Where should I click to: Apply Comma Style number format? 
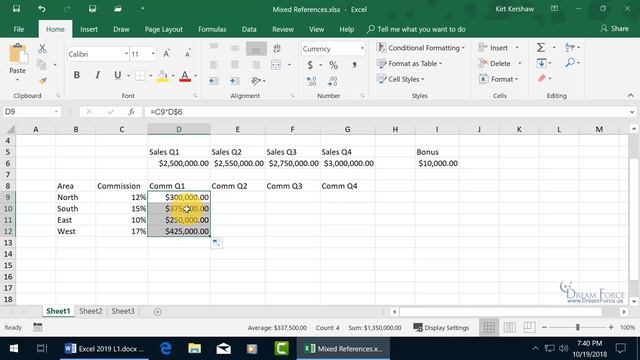[354, 65]
